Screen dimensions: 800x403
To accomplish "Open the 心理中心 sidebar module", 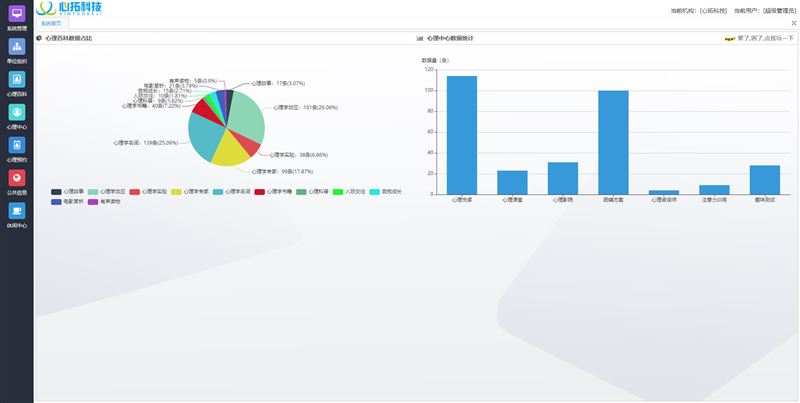I will pyautogui.click(x=16, y=114).
